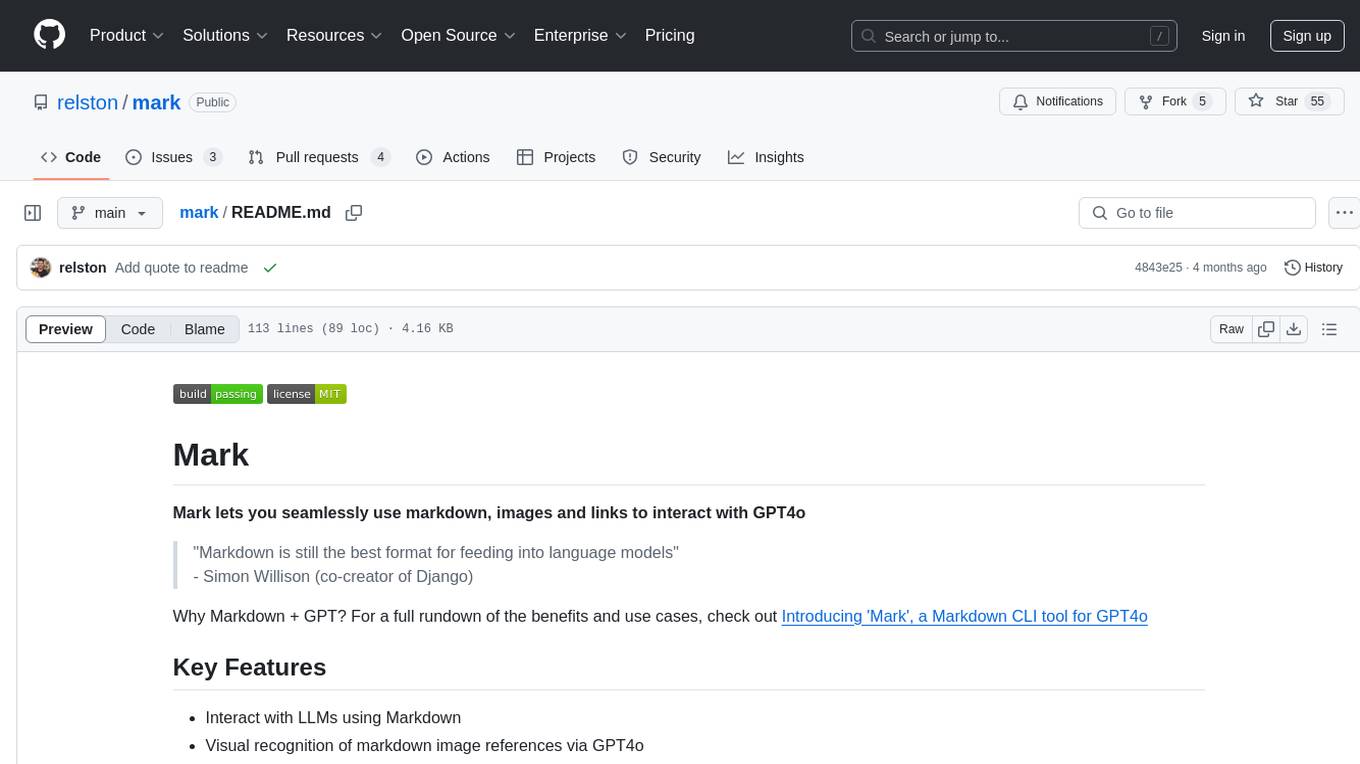Image resolution: width=1360 pixels, height=764 pixels.
Task: Switch to Code view of README
Action: click(138, 329)
